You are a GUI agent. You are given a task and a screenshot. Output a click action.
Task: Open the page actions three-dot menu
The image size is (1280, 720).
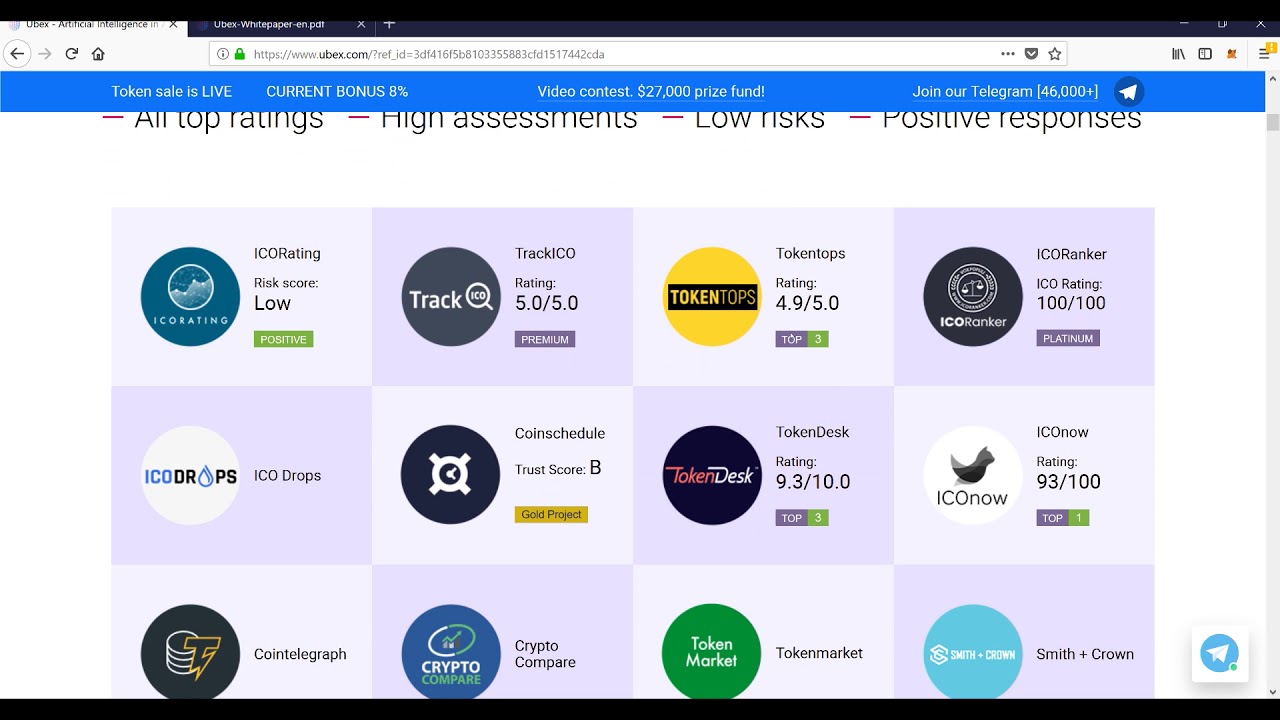tap(1008, 54)
